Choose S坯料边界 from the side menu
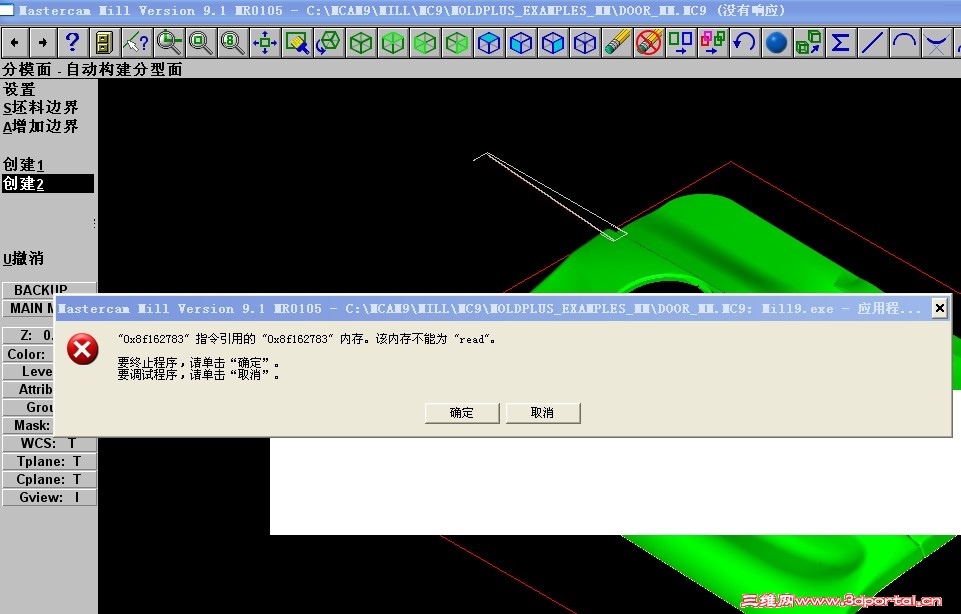 coord(40,108)
